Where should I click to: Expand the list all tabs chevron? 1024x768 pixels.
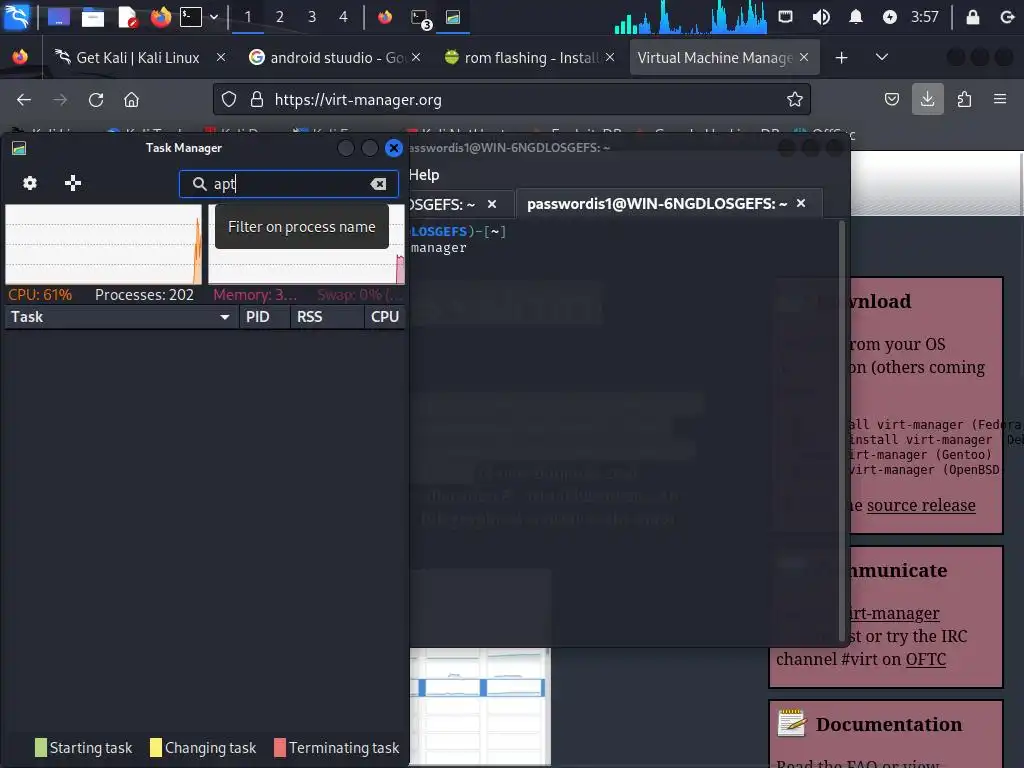click(882, 57)
